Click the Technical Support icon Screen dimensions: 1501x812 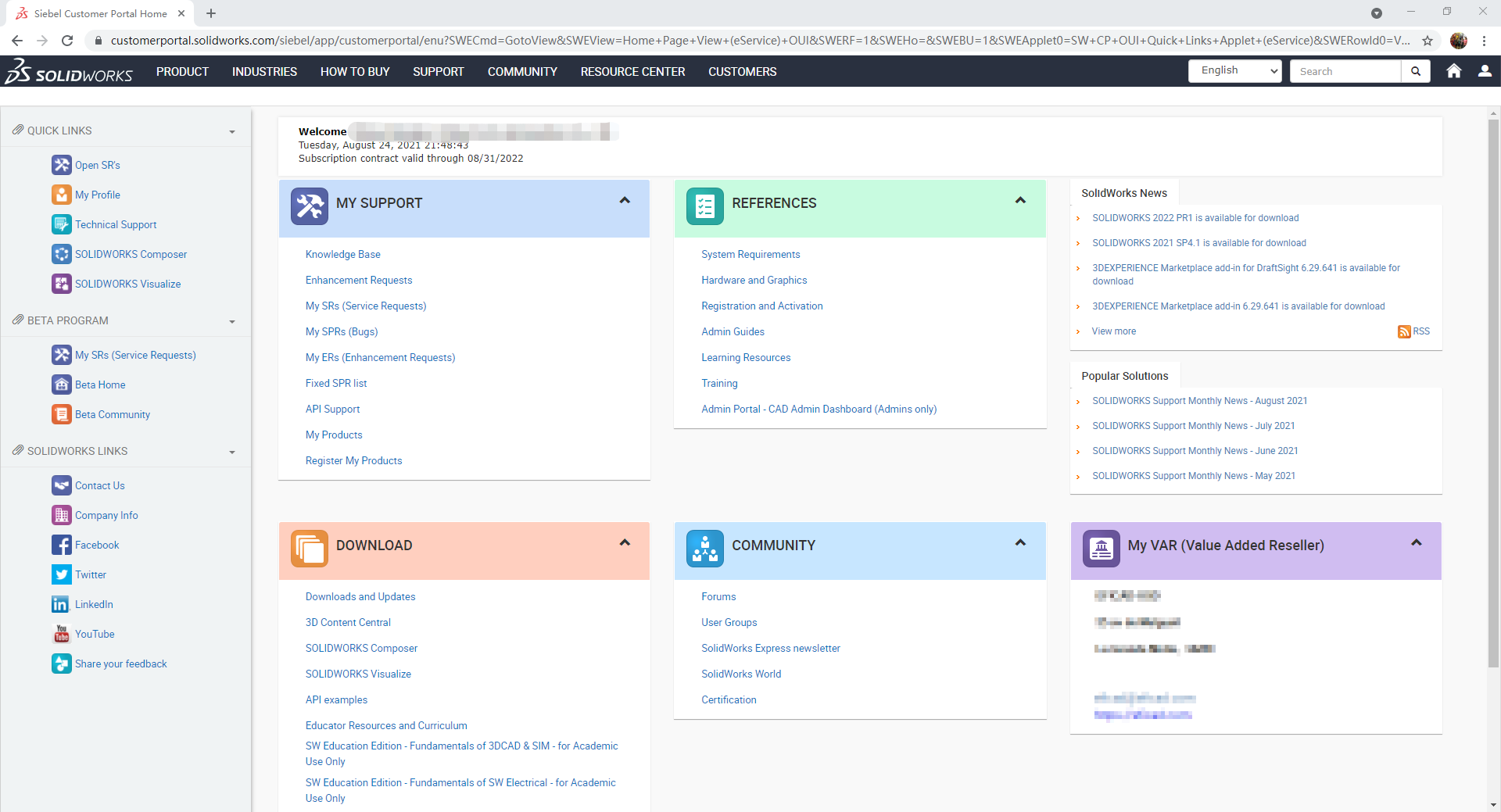[x=61, y=224]
